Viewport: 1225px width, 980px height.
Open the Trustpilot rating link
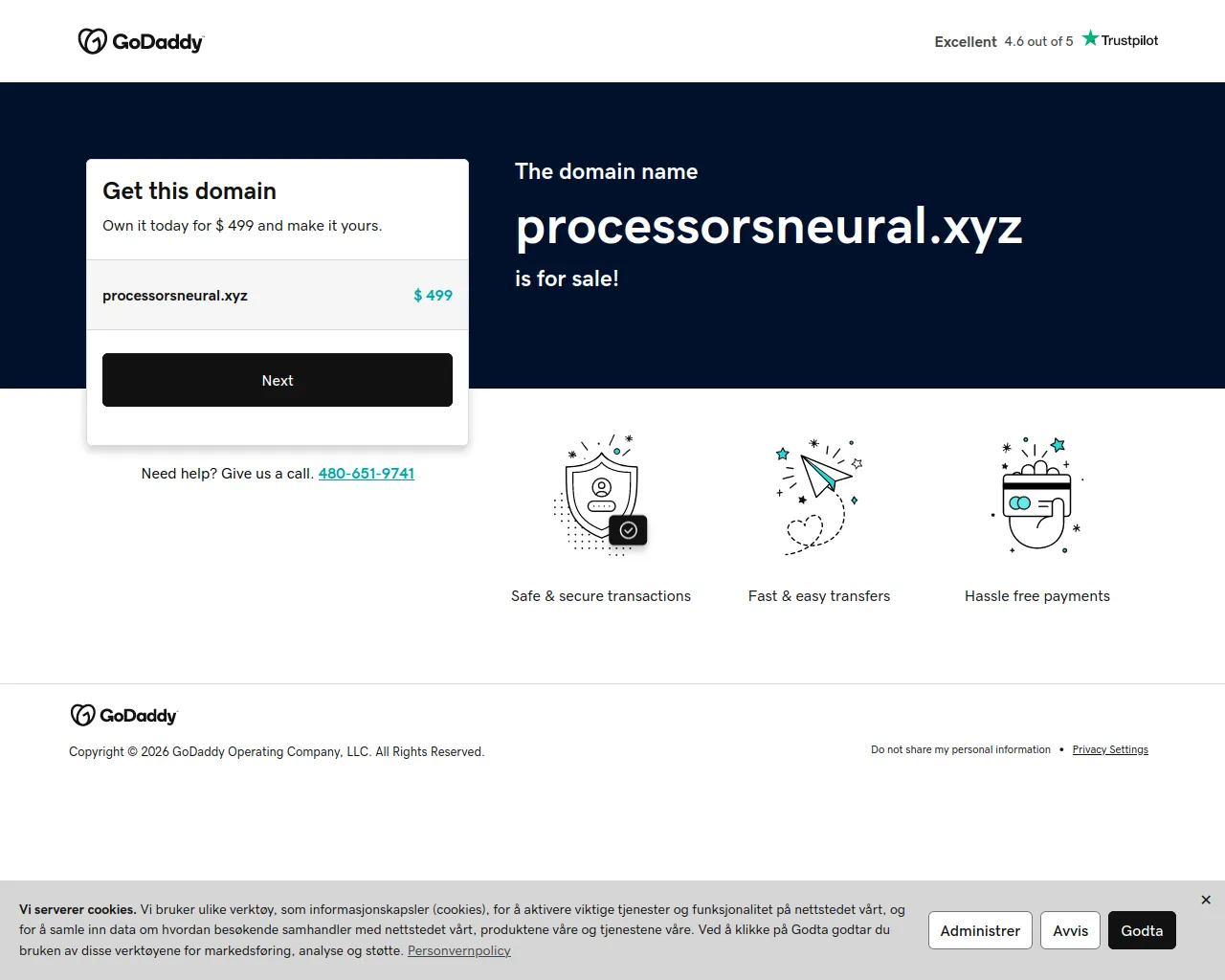coord(1046,40)
